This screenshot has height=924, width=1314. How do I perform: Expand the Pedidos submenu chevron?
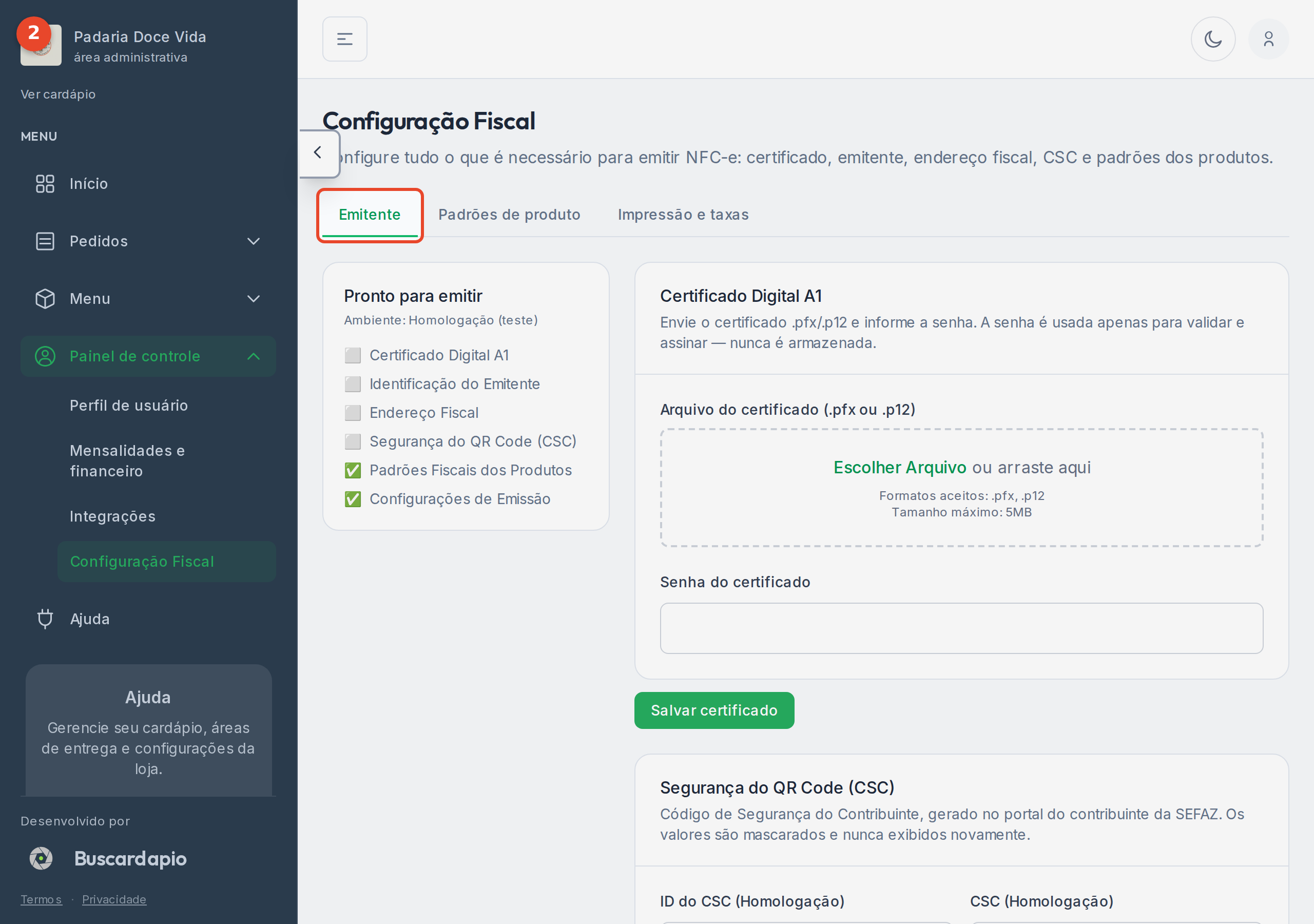[253, 241]
